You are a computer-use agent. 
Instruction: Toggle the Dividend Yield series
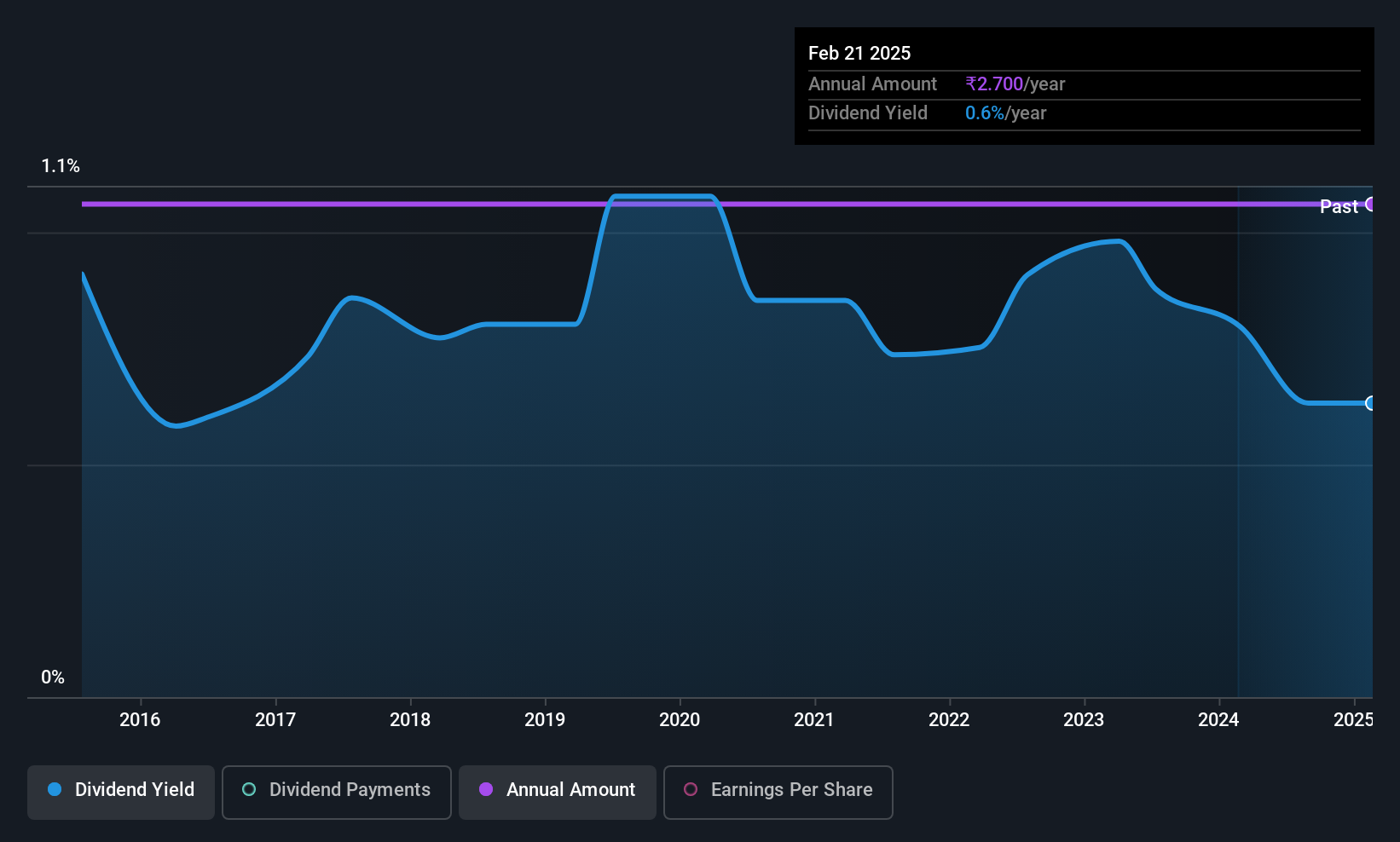point(121,792)
